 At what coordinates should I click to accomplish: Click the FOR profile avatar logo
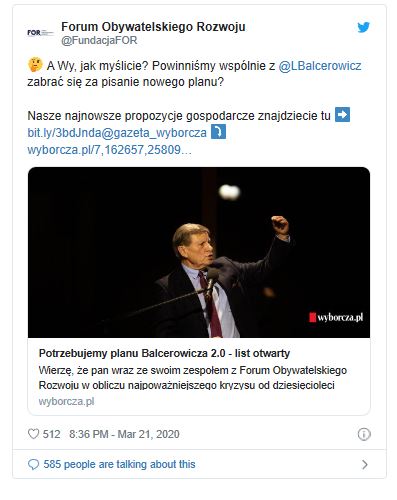click(x=40, y=33)
